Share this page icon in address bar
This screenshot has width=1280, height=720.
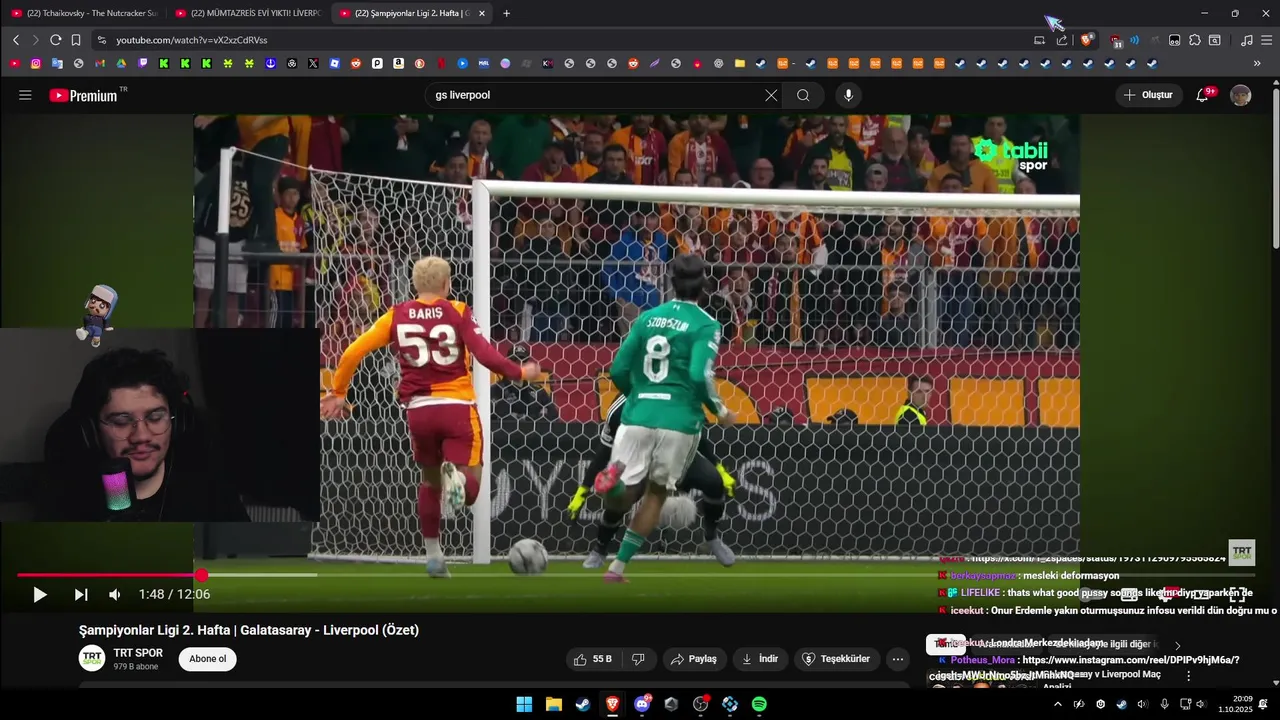(x=1062, y=40)
